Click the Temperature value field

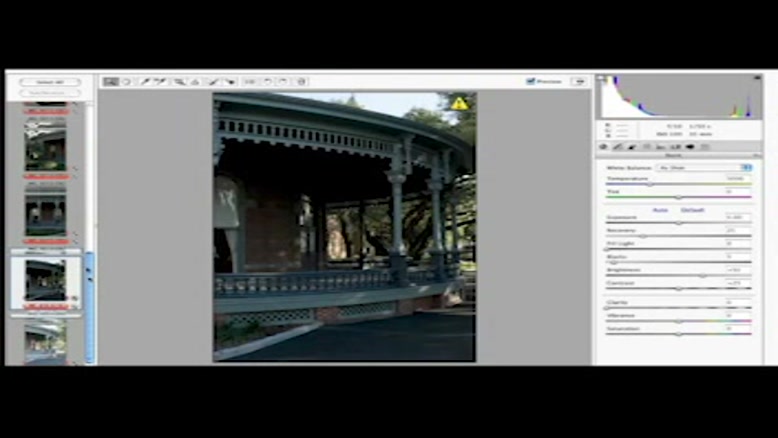click(736, 178)
